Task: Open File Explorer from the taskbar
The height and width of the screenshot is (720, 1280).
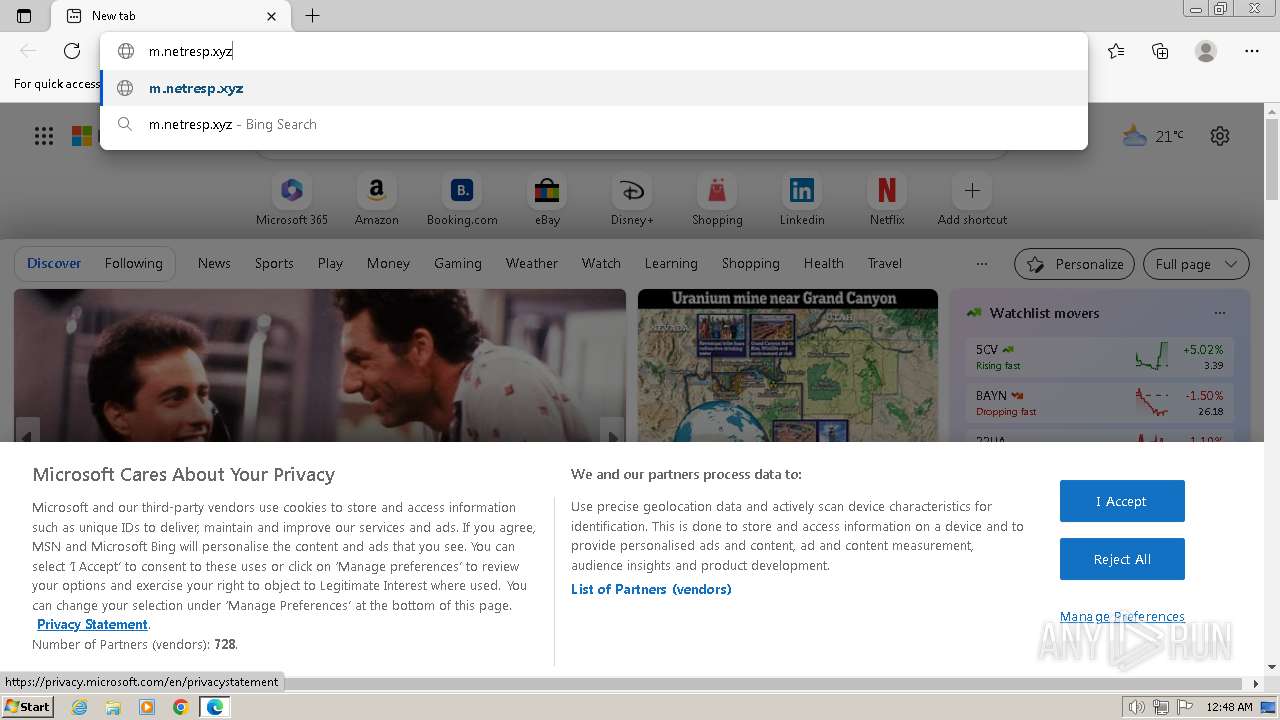Action: point(113,707)
